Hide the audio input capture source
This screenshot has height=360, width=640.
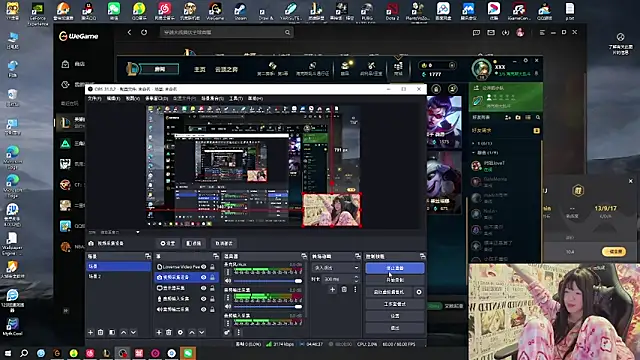(204, 299)
